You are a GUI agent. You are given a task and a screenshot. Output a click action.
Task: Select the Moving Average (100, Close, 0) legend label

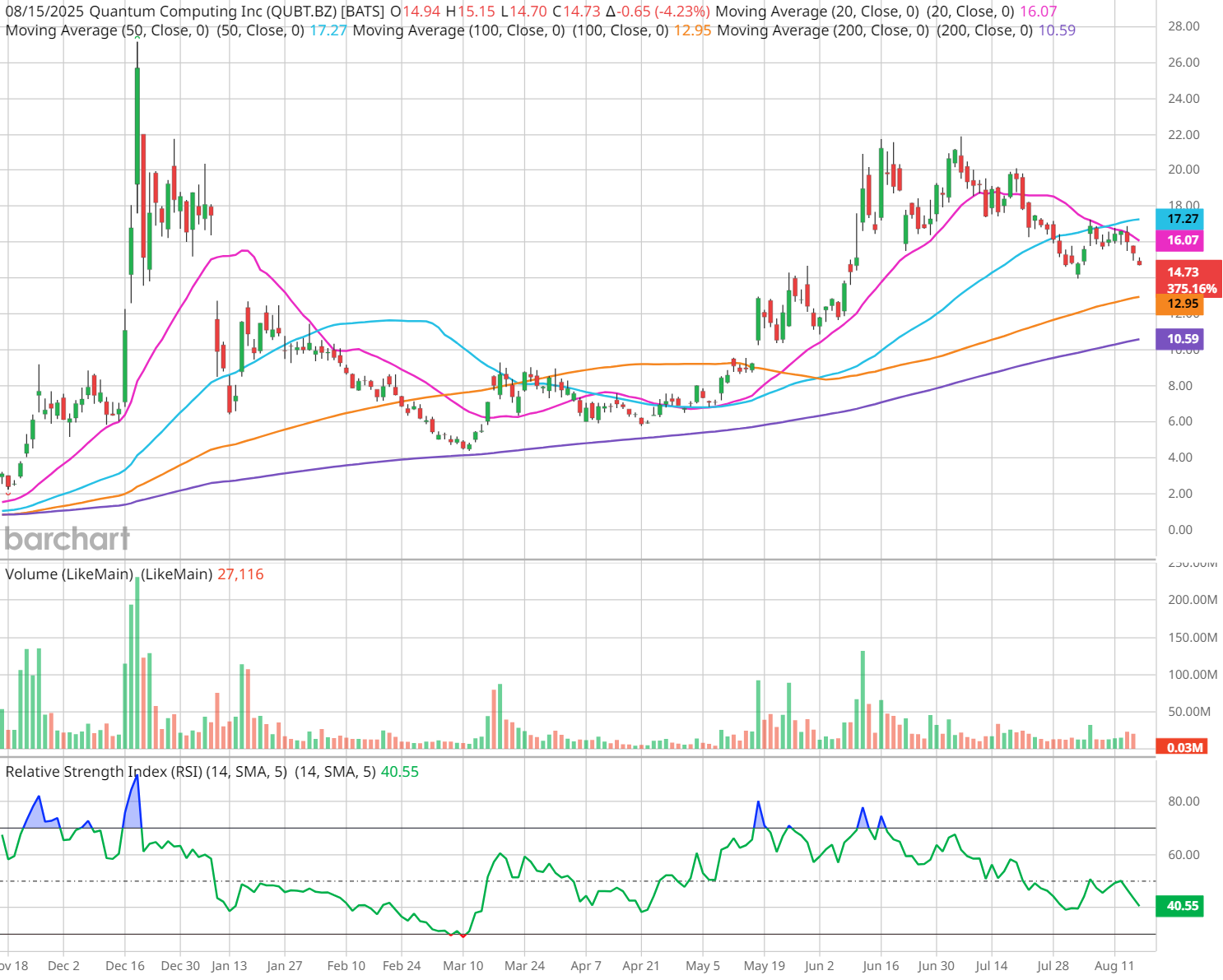click(x=458, y=30)
